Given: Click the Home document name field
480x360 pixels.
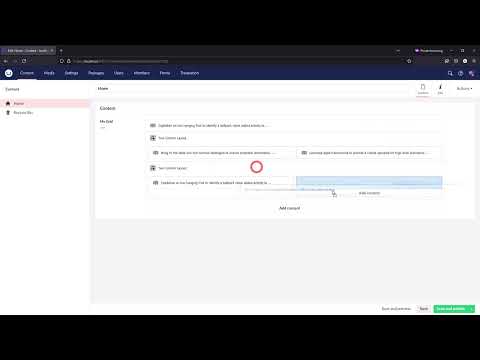Looking at the screenshot, I should point(253,89).
